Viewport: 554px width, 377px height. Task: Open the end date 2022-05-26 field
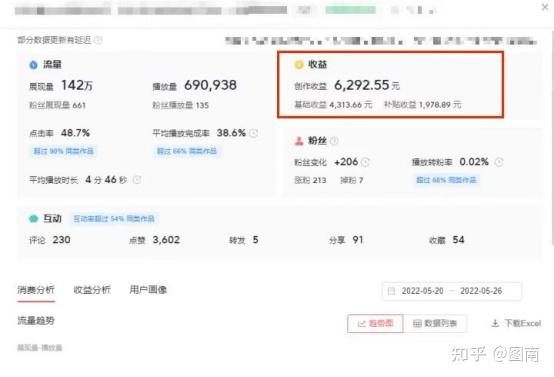481,291
